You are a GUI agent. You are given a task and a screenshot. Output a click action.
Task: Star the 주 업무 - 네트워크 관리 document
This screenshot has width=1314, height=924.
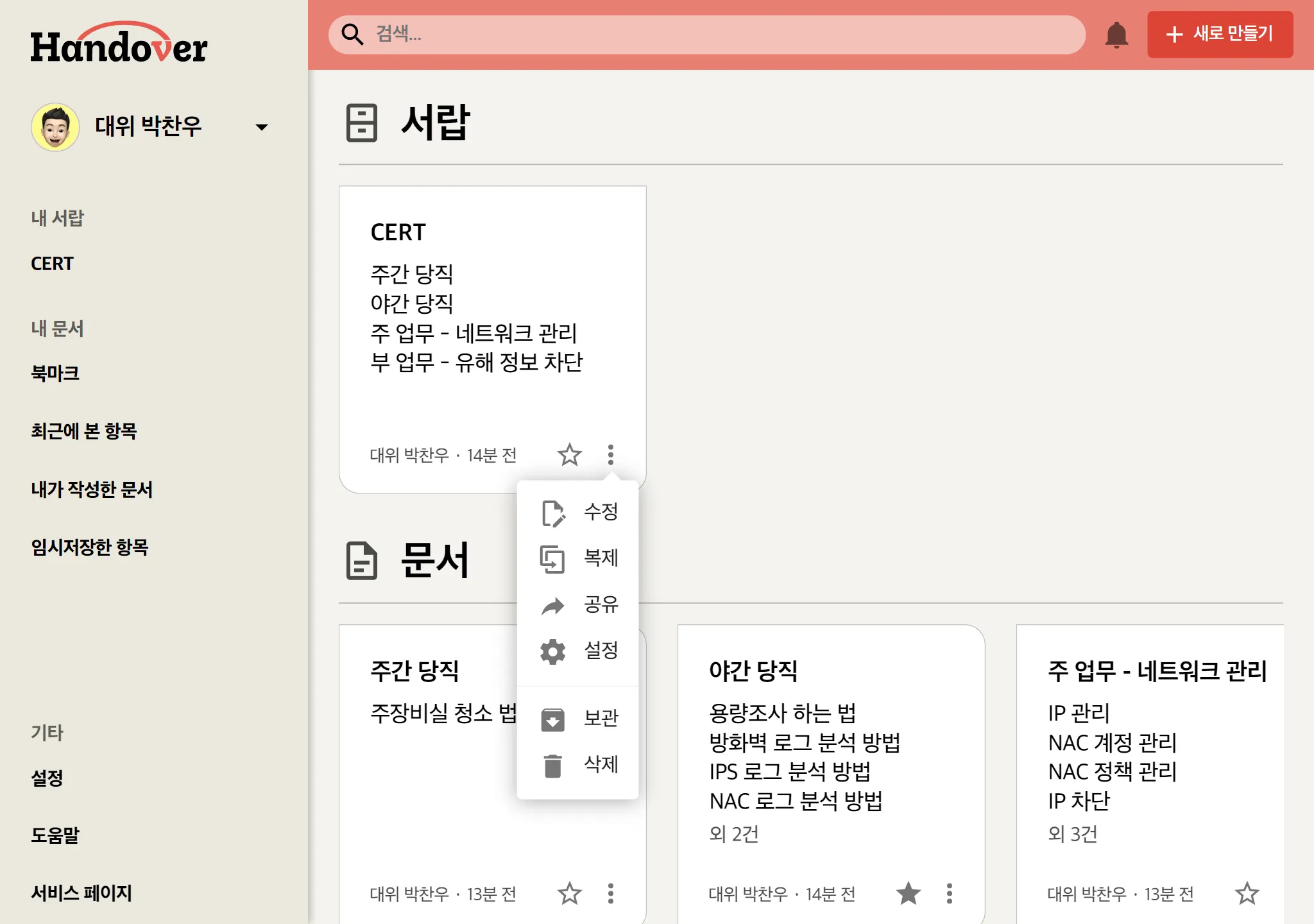coord(1247,893)
